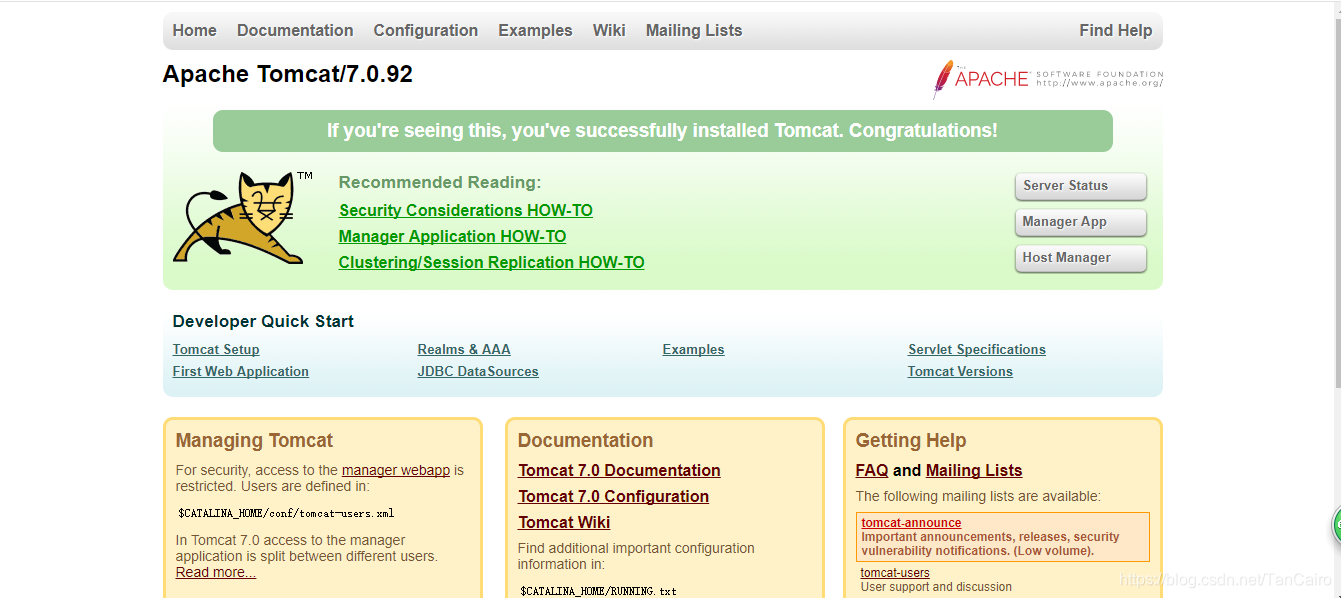The width and height of the screenshot is (1341, 598).
Task: Open the tomcat-announce mailing list link
Action: tap(911, 523)
